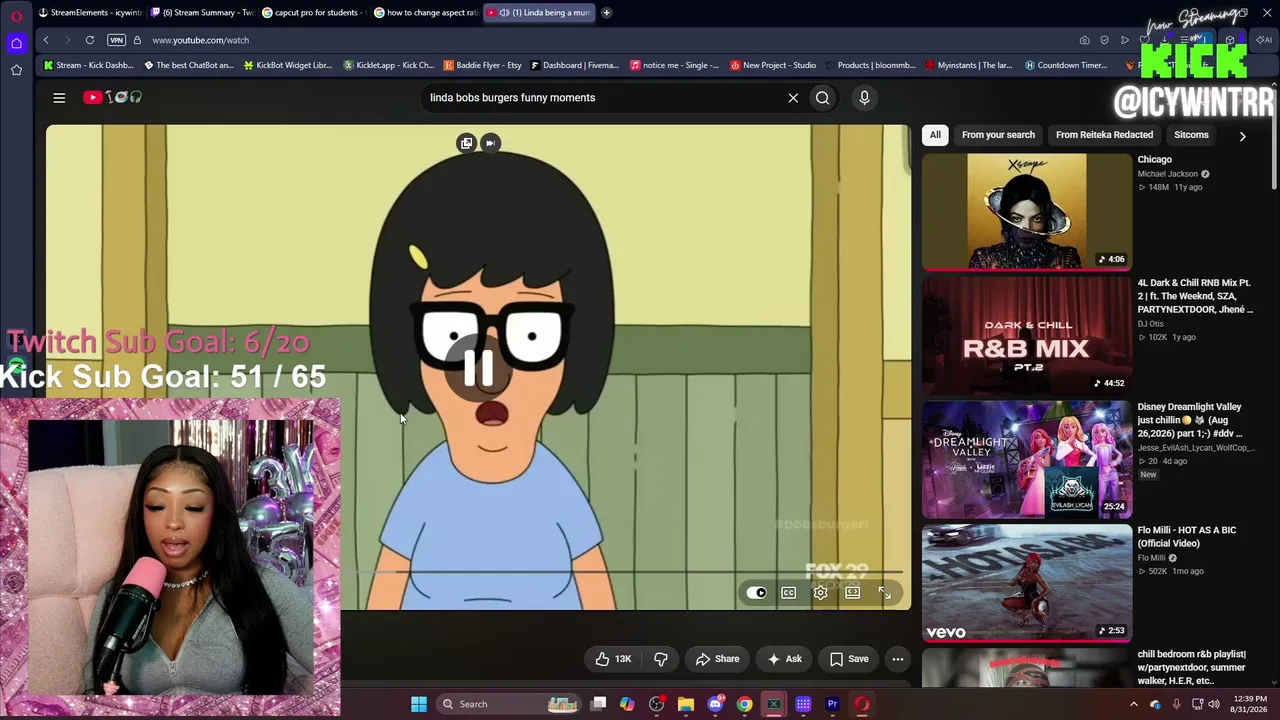Image resolution: width=1280 pixels, height=720 pixels.
Task: Switch the player to theater mode
Action: (852, 593)
